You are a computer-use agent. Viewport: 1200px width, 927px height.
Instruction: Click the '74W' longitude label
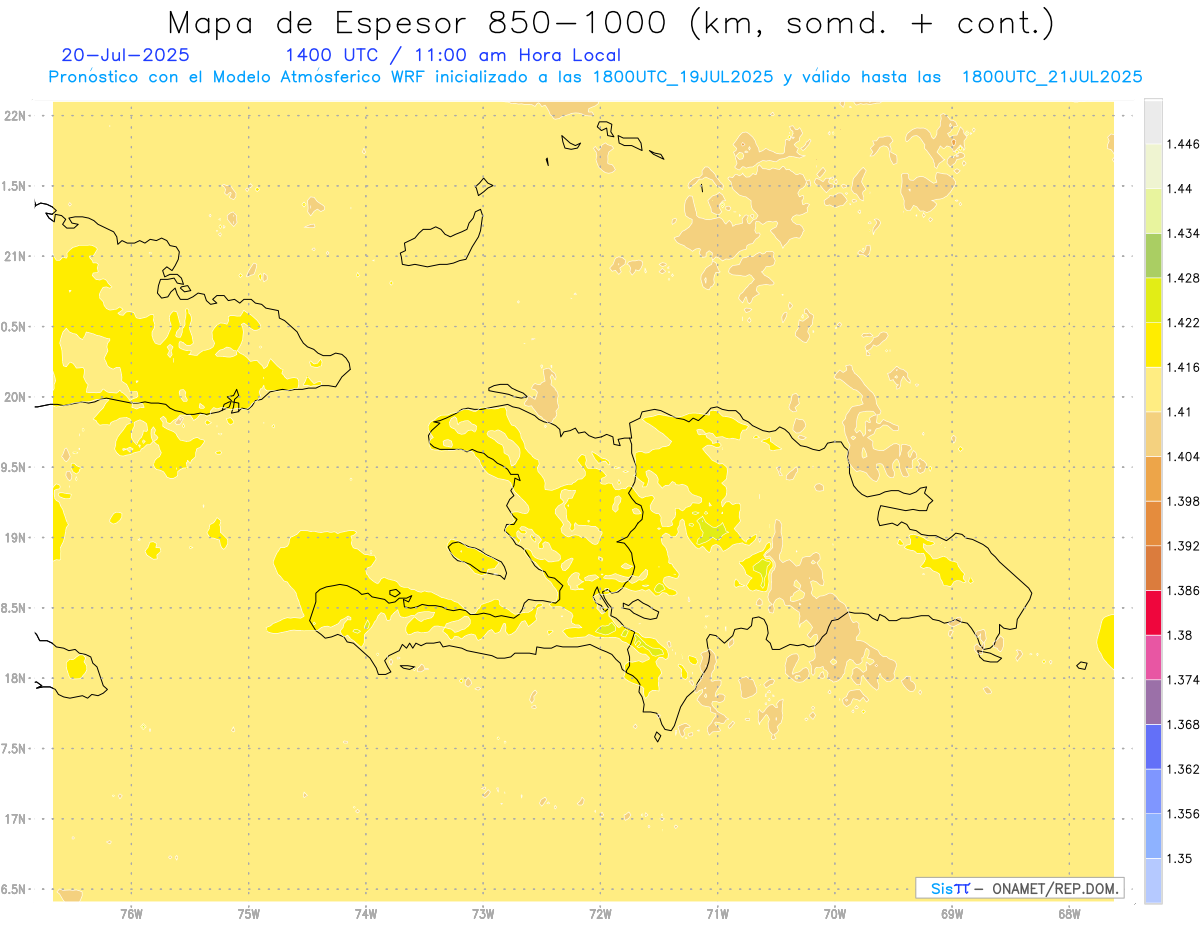[x=366, y=913]
